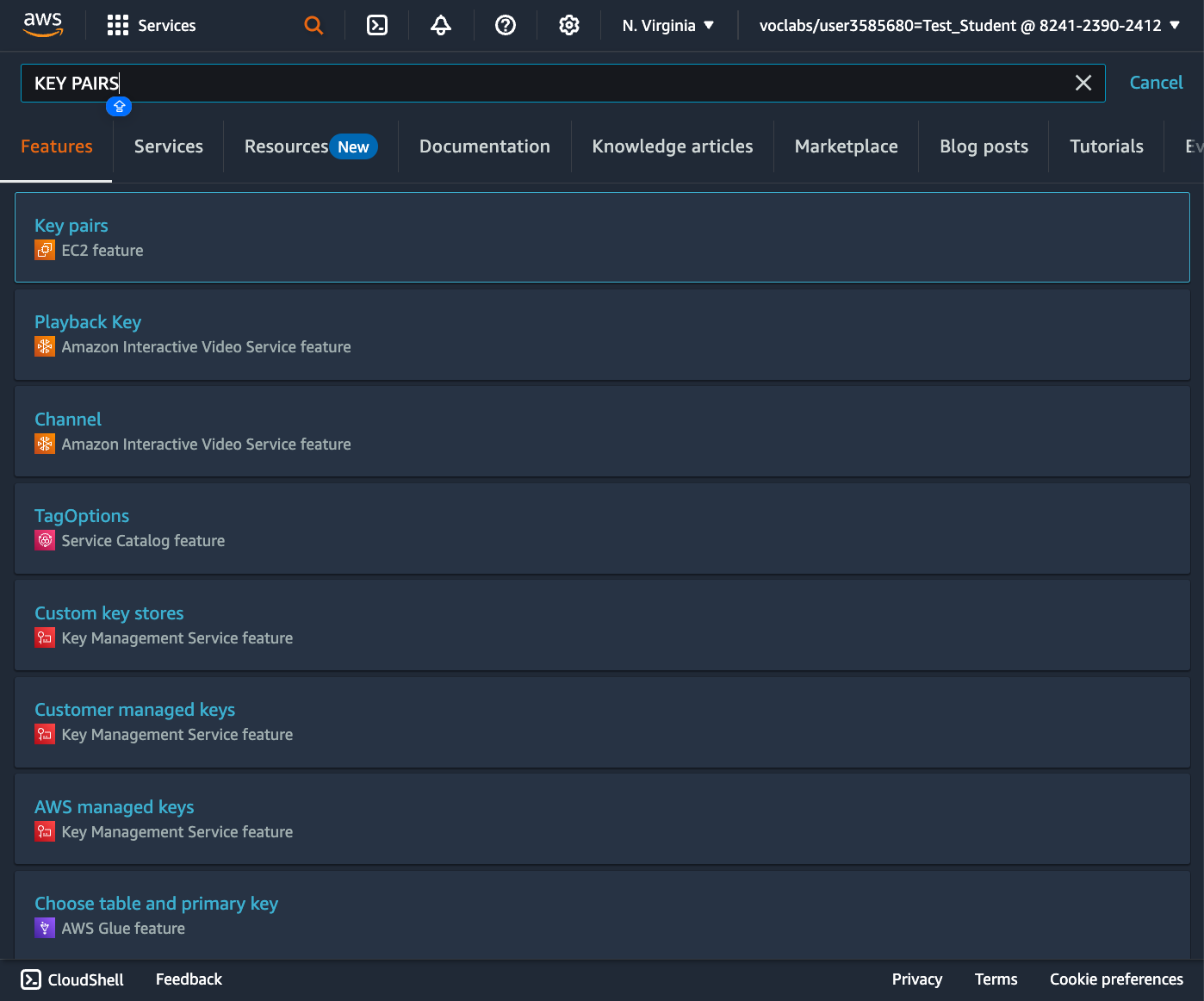The width and height of the screenshot is (1204, 1001).
Task: Click the Service Catalog icon under TagOptions
Action: click(45, 541)
